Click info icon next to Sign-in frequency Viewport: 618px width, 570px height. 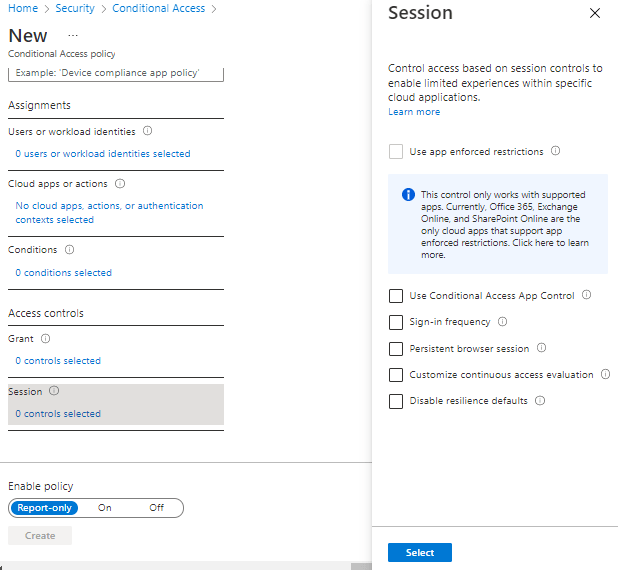coord(502,322)
